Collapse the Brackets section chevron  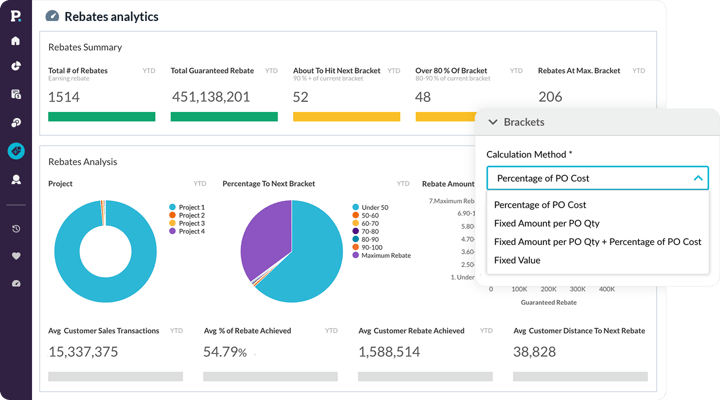point(493,122)
